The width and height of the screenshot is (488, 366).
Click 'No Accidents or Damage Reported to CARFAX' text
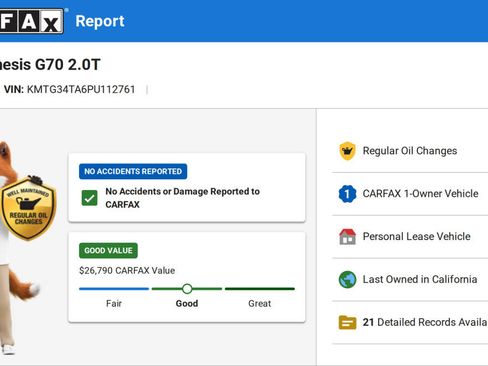point(183,198)
